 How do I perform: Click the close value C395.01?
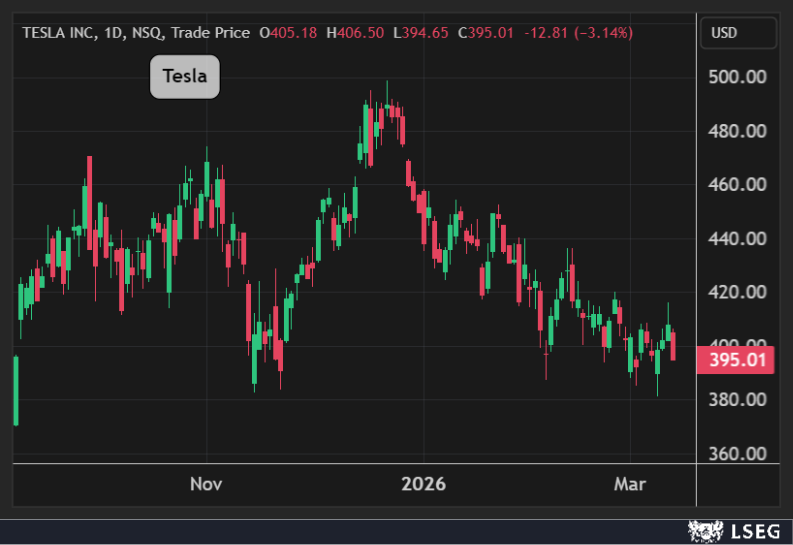(x=485, y=33)
